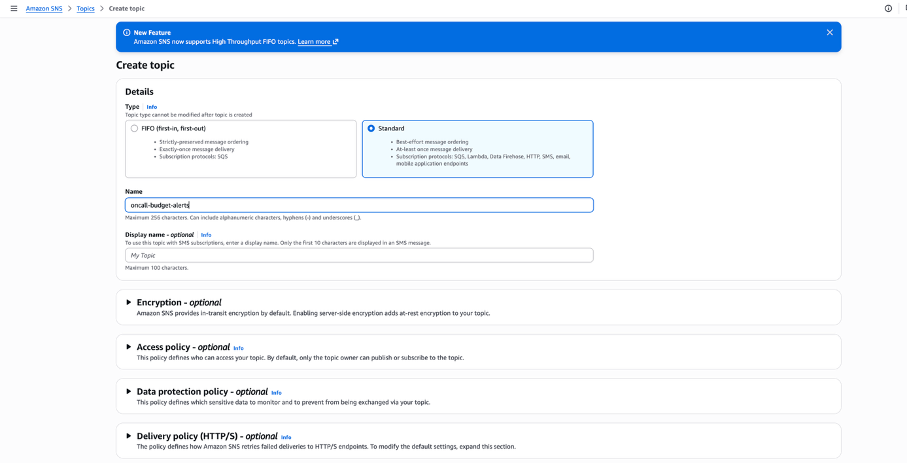This screenshot has height=464, width=908.
Task: Click into the Name field with oncall-budget-alerts
Action: 359,205
